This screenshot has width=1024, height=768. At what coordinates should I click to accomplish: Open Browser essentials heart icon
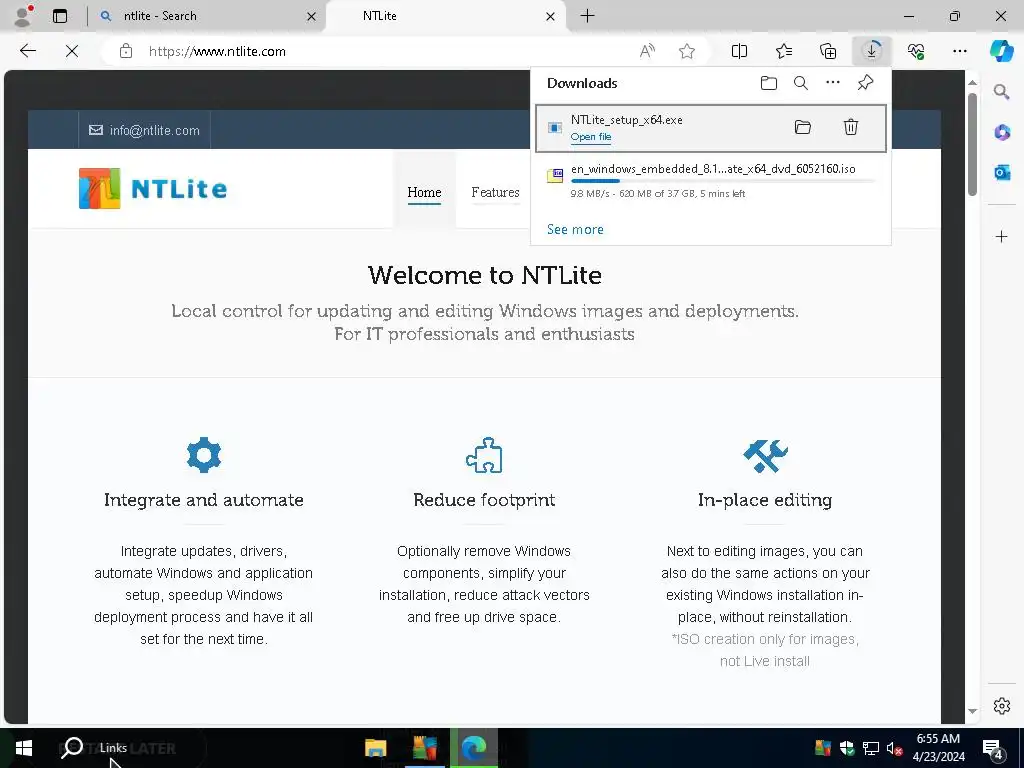916,51
